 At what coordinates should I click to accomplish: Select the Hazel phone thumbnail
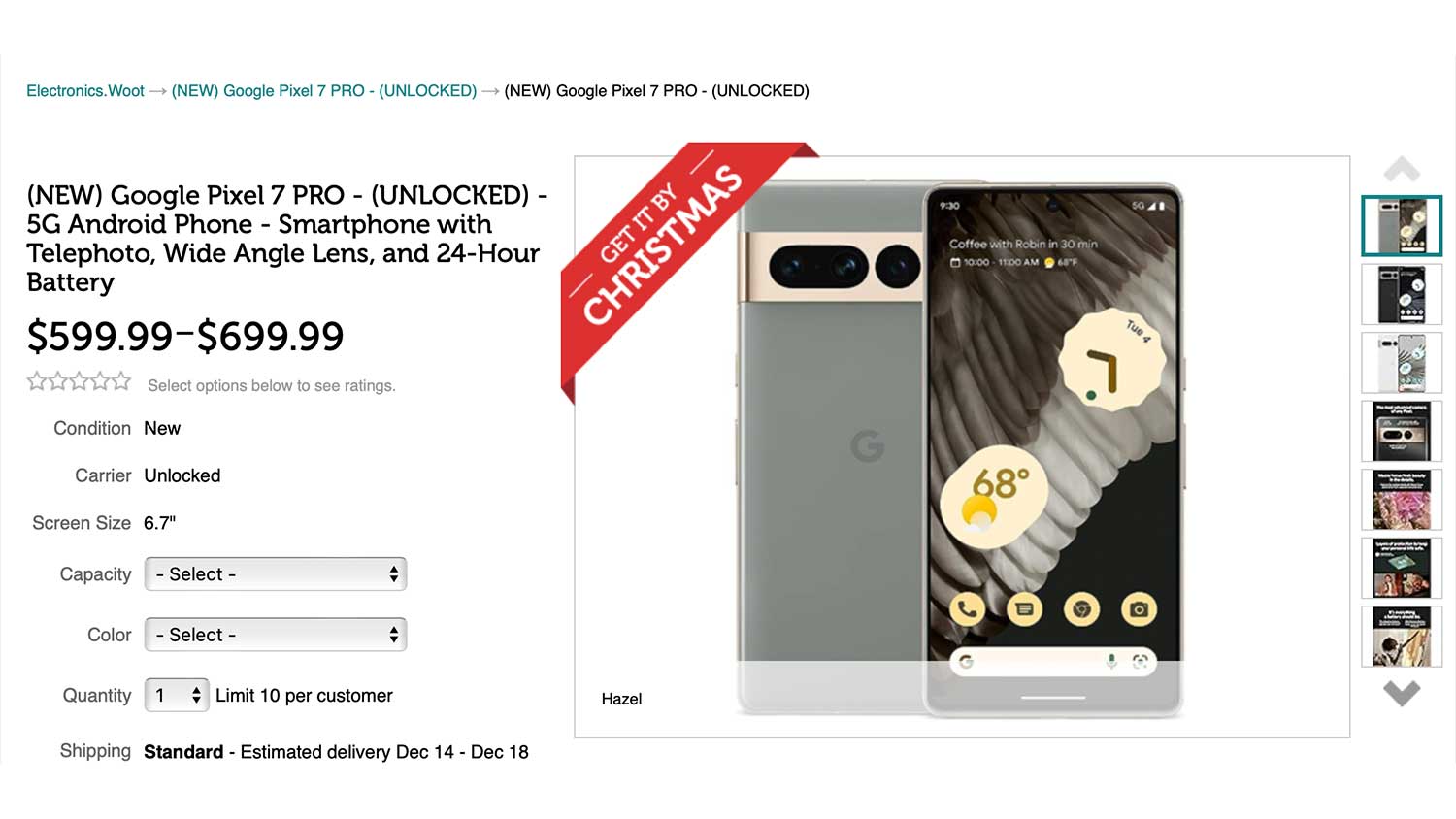(1402, 226)
